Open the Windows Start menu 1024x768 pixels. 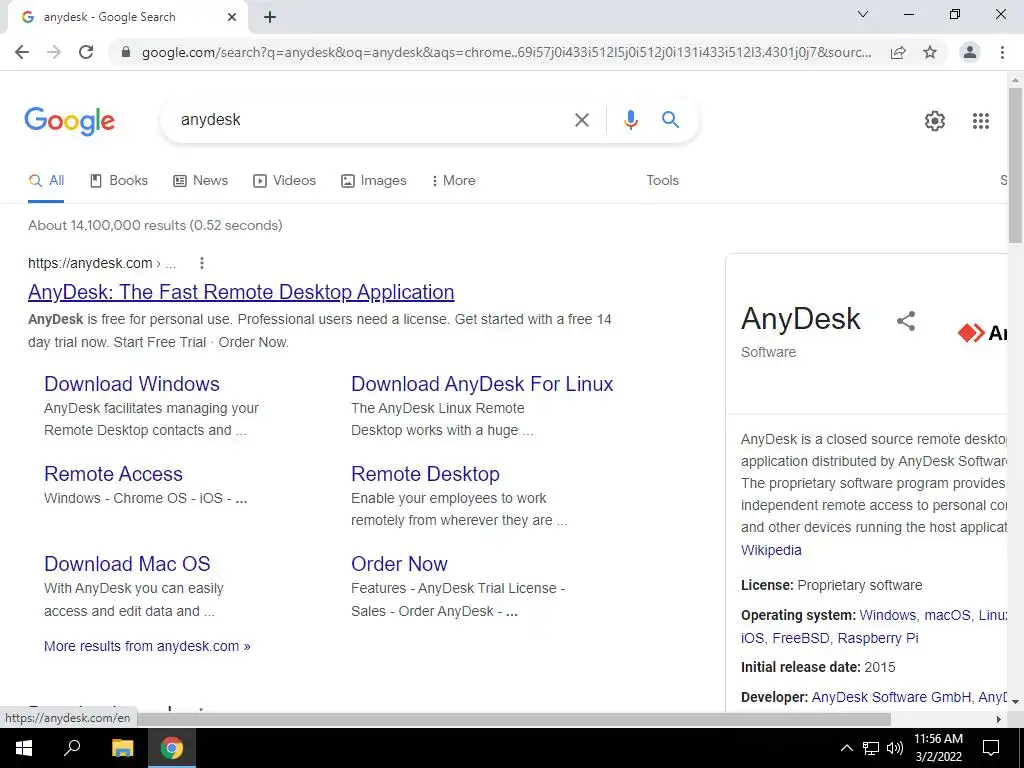pos(24,748)
